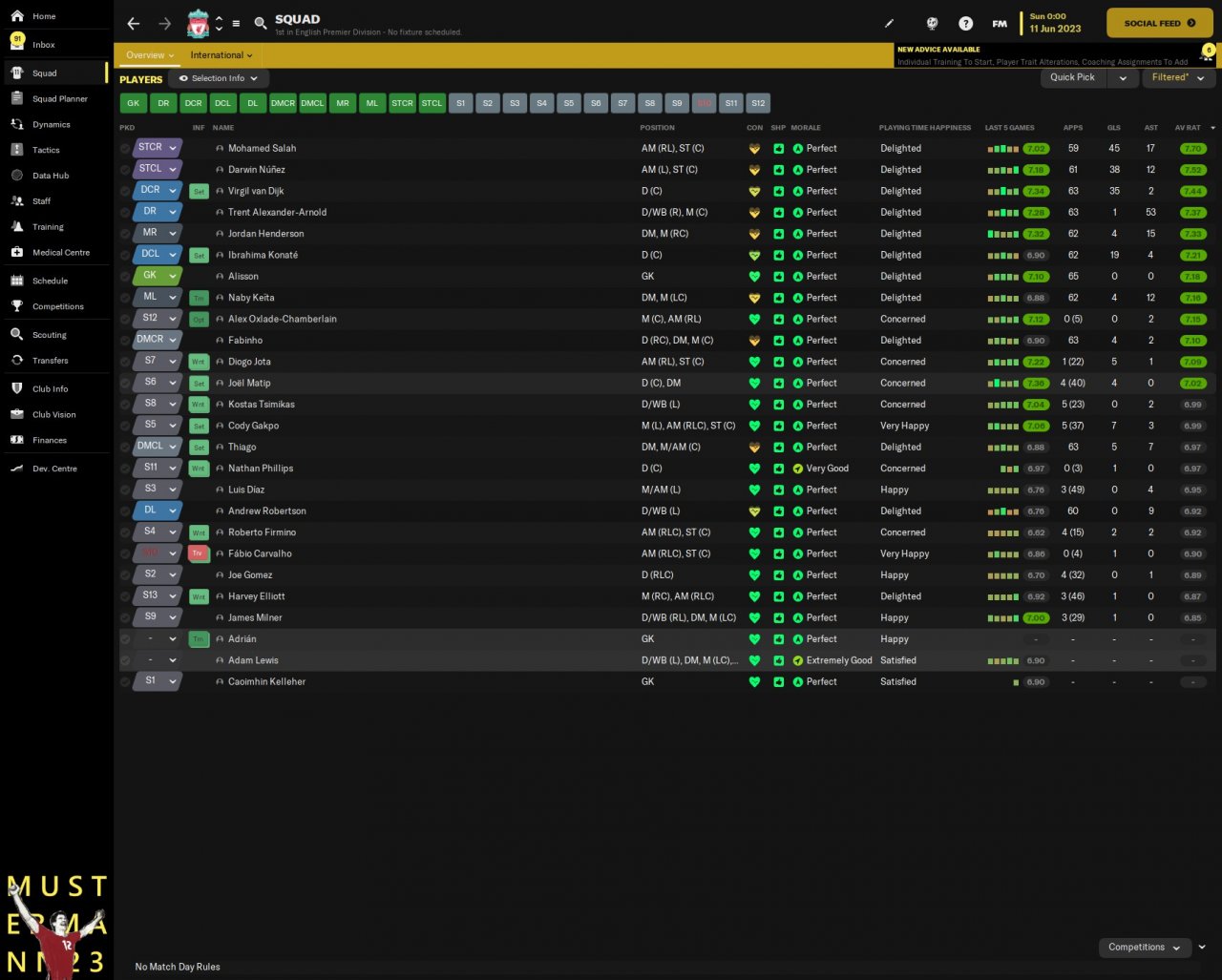Open the Filtered dropdown

1179,78
